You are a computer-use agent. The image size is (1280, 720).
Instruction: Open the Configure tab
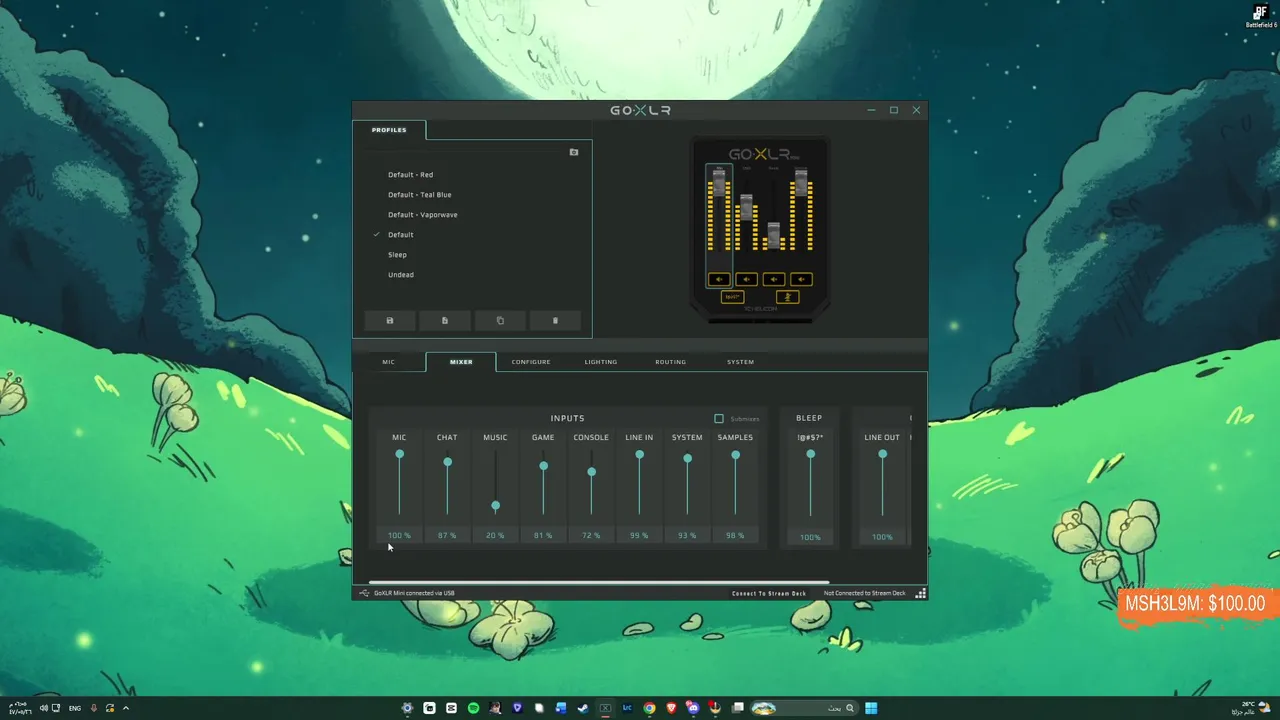(x=531, y=362)
